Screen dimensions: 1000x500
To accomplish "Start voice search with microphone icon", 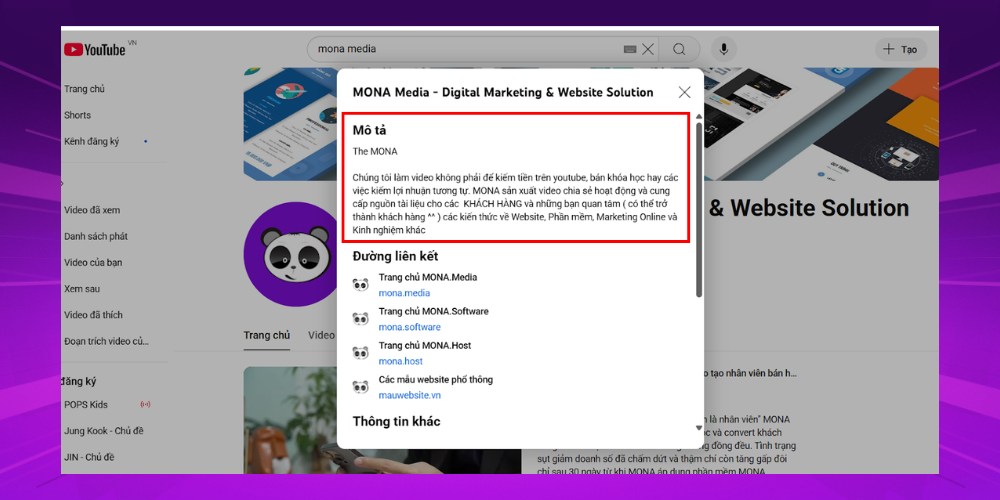I will point(724,49).
